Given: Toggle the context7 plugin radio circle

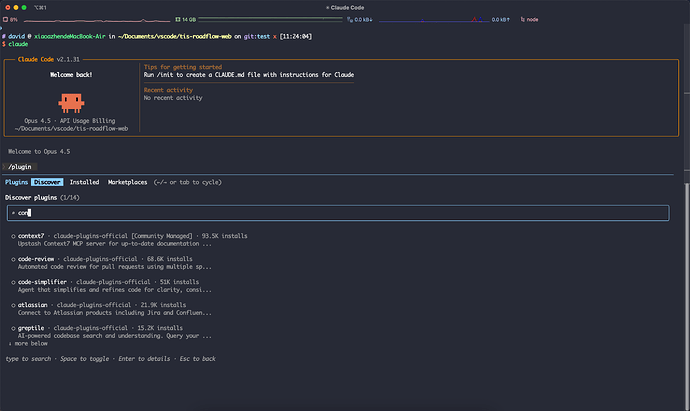Looking at the screenshot, I should [x=13, y=236].
